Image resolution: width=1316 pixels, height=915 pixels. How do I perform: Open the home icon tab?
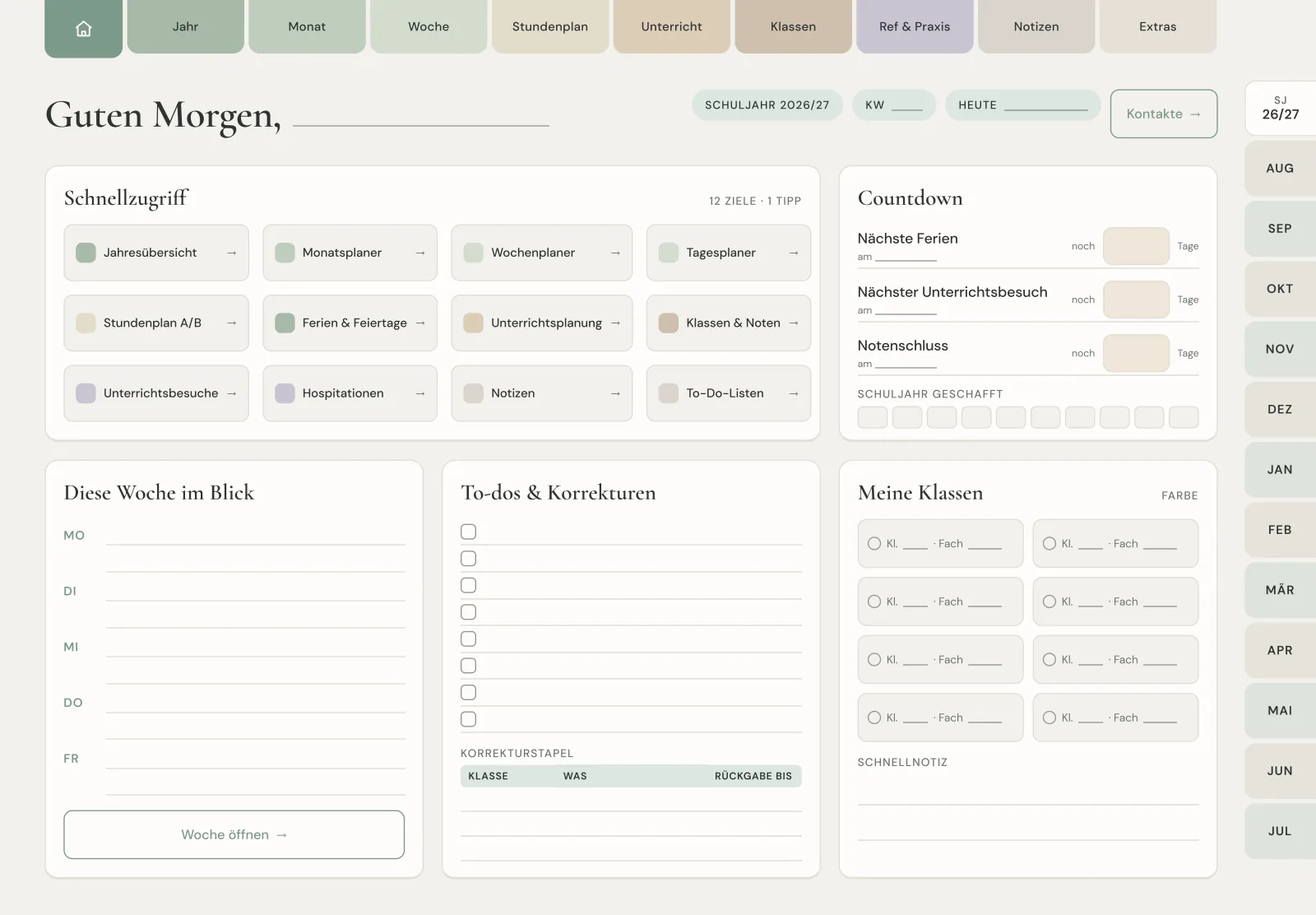tap(83, 28)
